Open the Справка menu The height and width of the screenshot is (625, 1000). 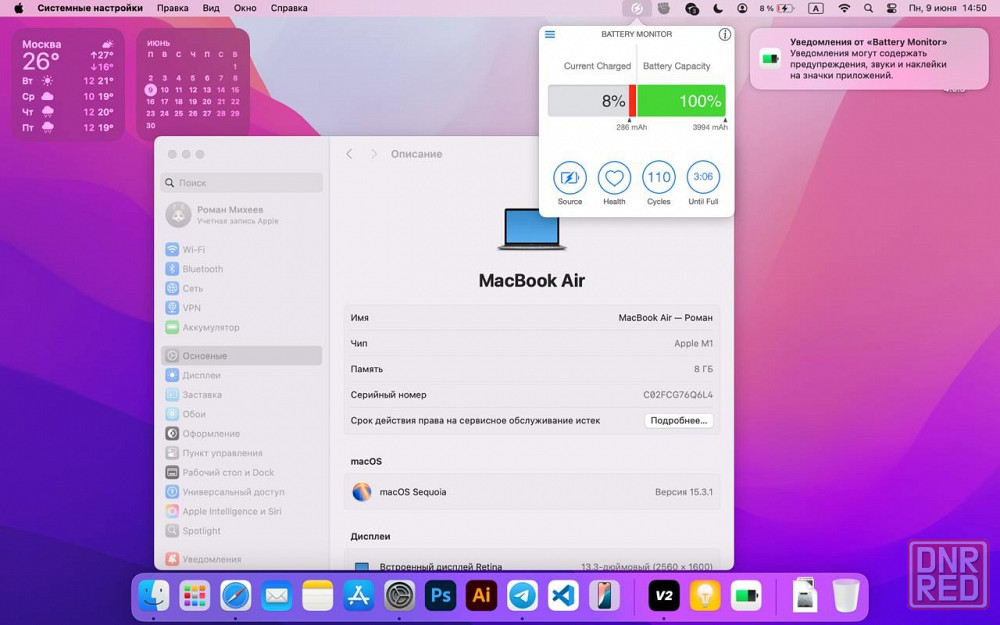(x=289, y=8)
